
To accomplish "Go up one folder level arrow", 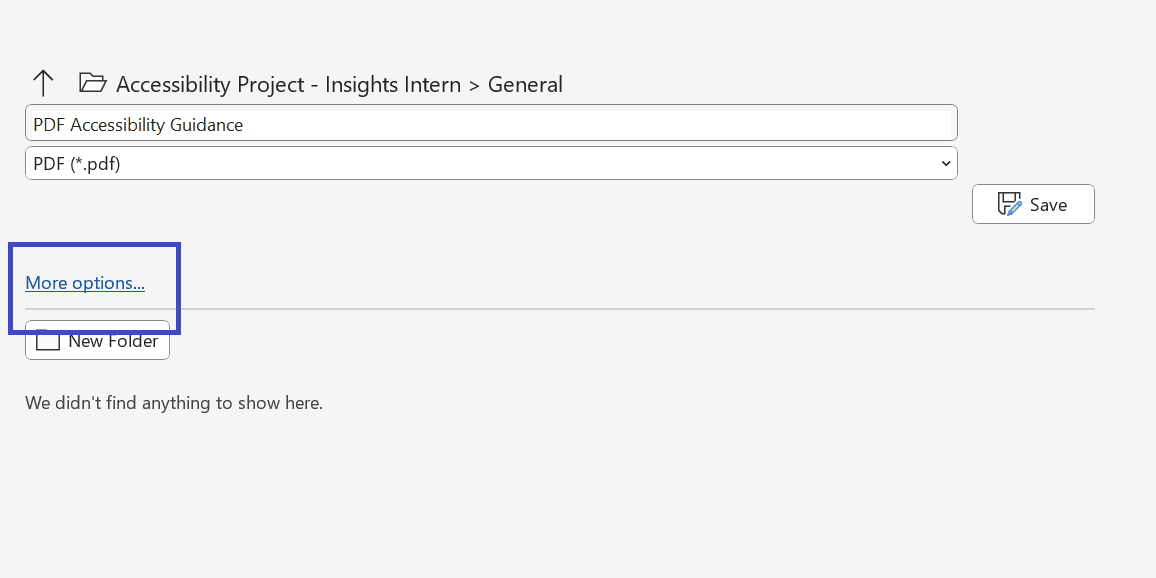I will 43,84.
